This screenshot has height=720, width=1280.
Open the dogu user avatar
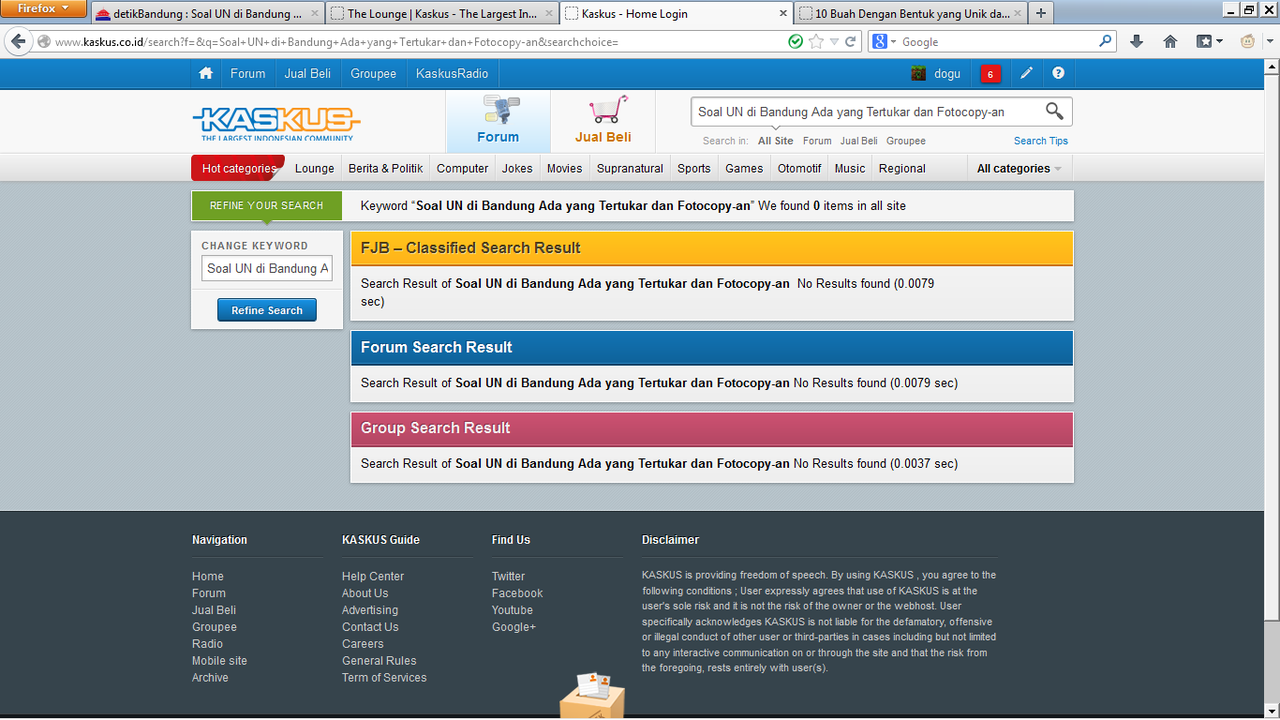(x=918, y=73)
